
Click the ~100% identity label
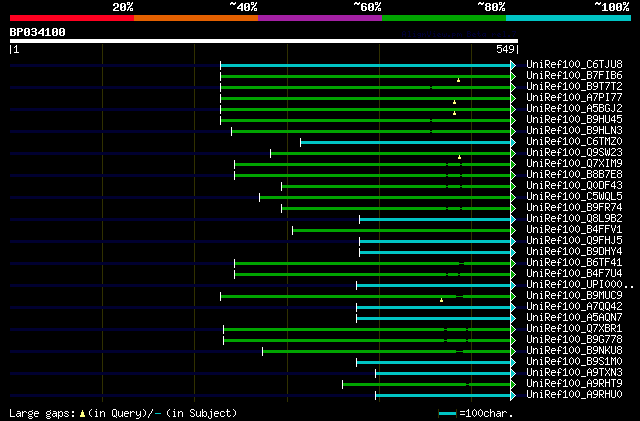(612, 7)
